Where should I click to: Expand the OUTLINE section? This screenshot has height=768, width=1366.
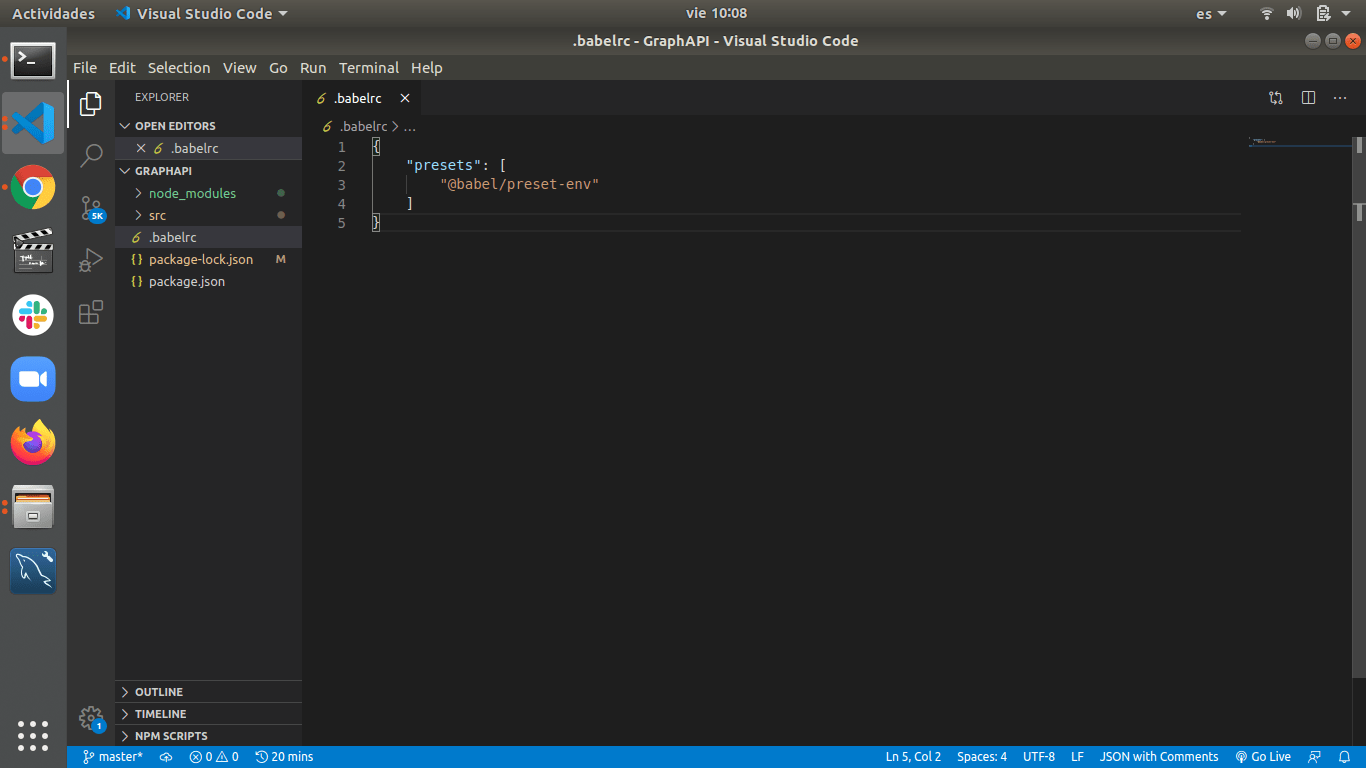point(159,692)
